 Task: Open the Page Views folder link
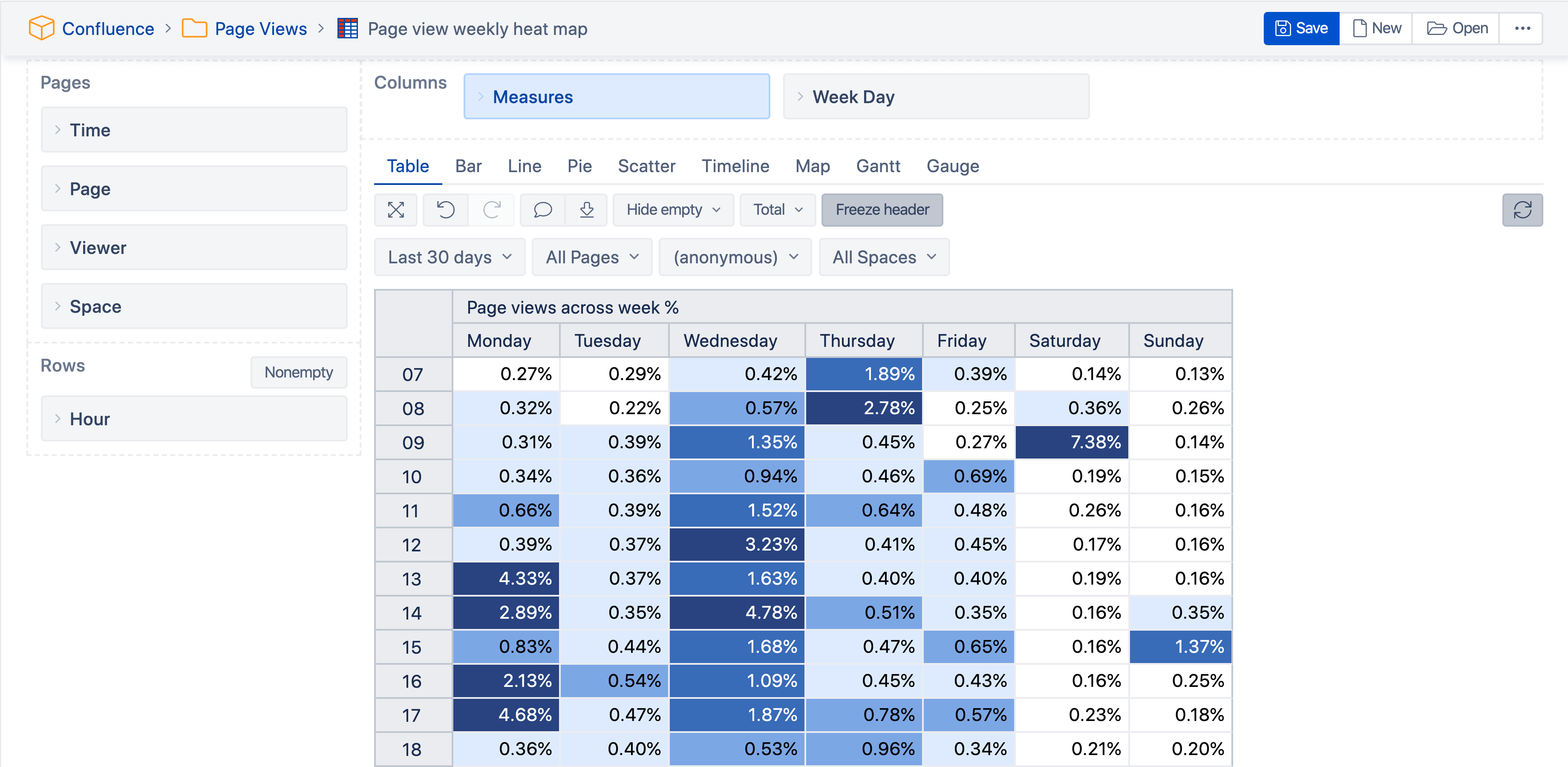point(260,29)
